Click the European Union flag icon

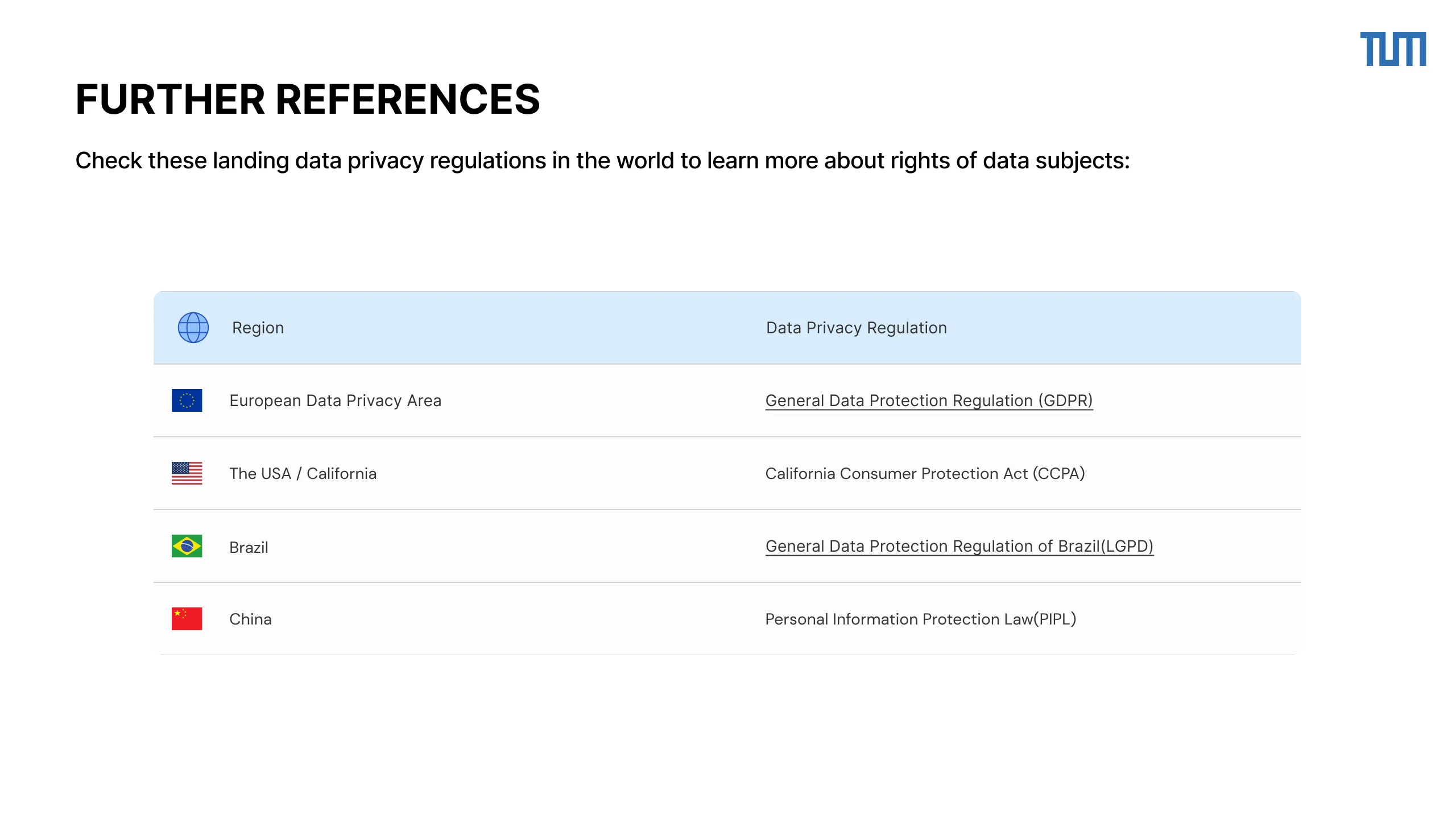coord(187,400)
